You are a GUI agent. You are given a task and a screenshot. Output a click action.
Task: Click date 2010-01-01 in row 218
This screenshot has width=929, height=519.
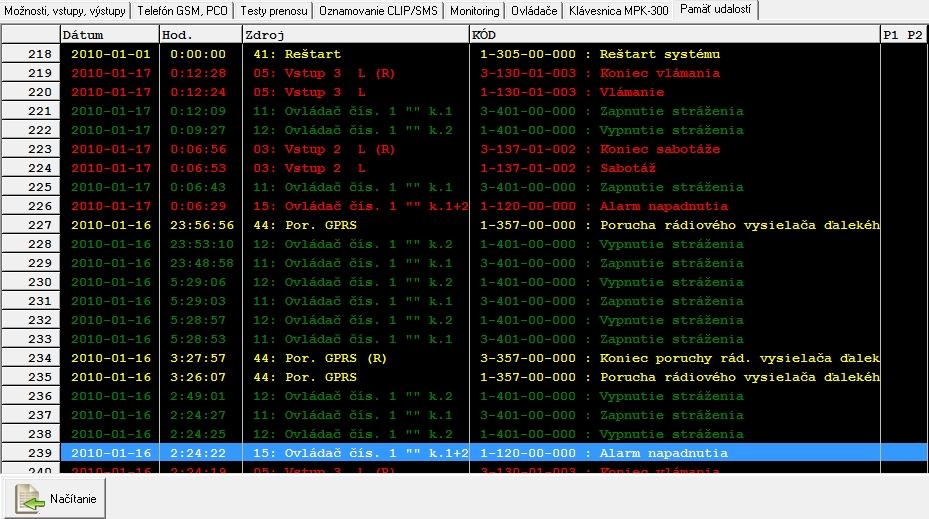click(x=111, y=54)
